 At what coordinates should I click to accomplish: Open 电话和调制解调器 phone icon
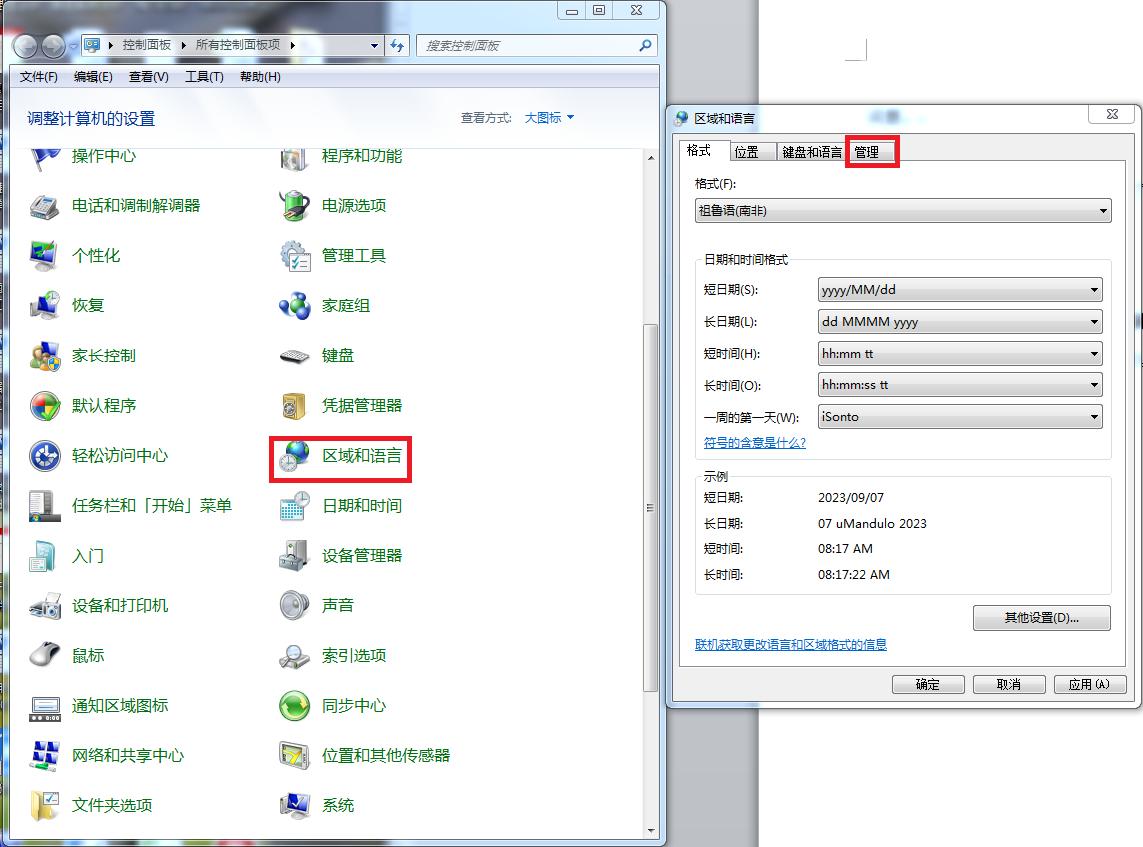point(45,206)
